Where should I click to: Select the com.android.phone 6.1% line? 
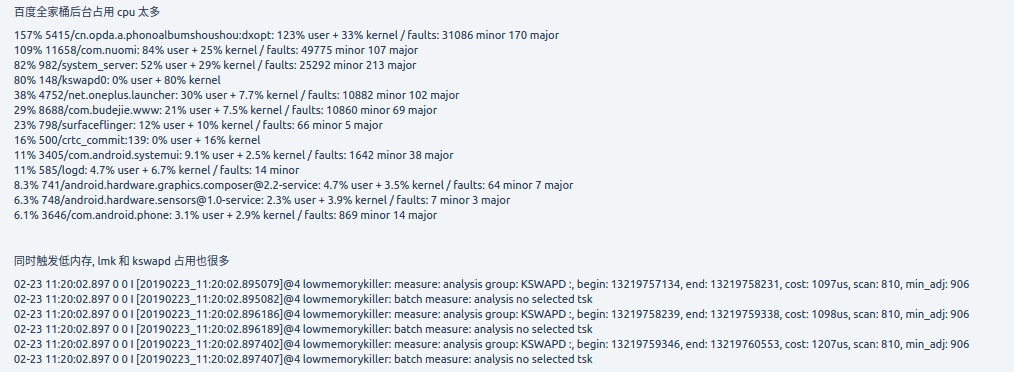tap(225, 215)
